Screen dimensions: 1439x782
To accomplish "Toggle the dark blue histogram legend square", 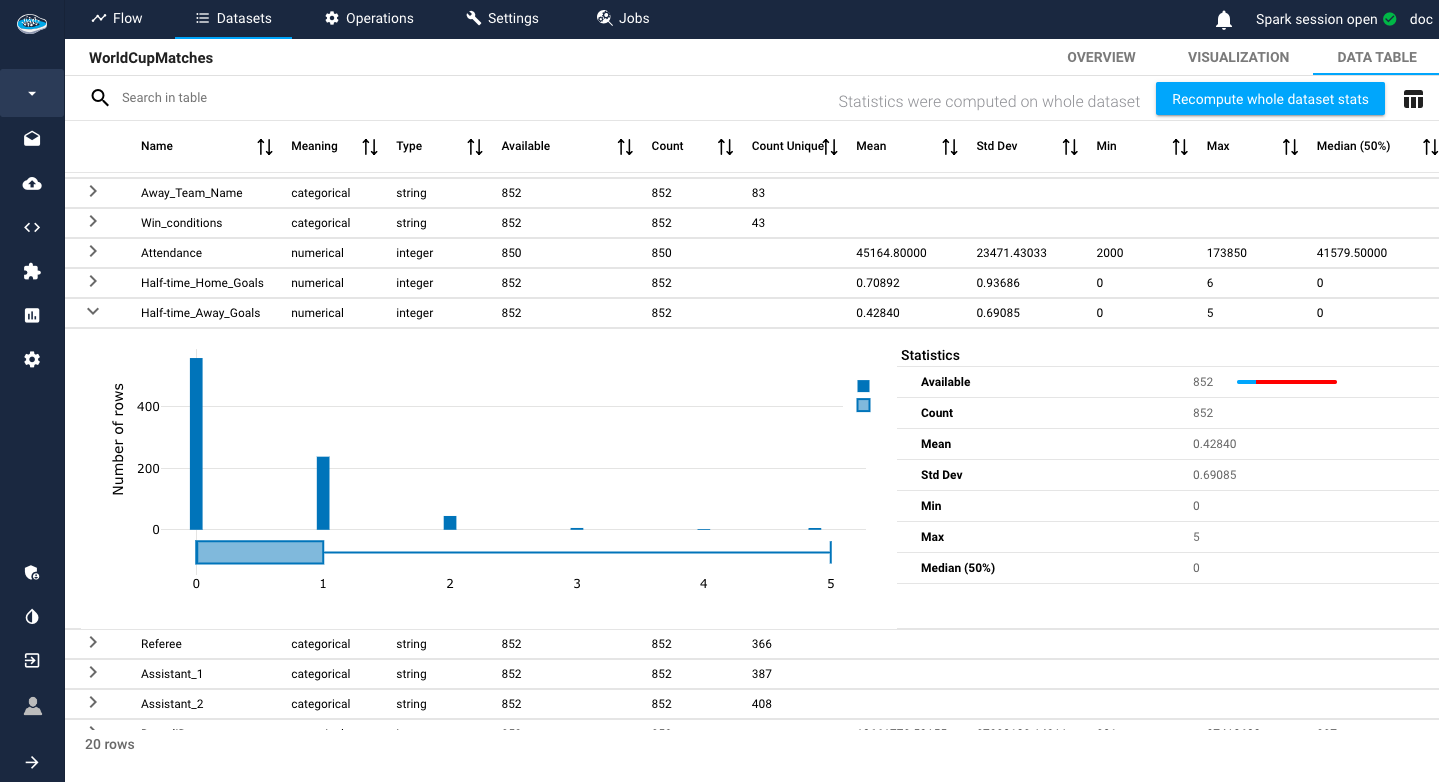I will (x=863, y=386).
